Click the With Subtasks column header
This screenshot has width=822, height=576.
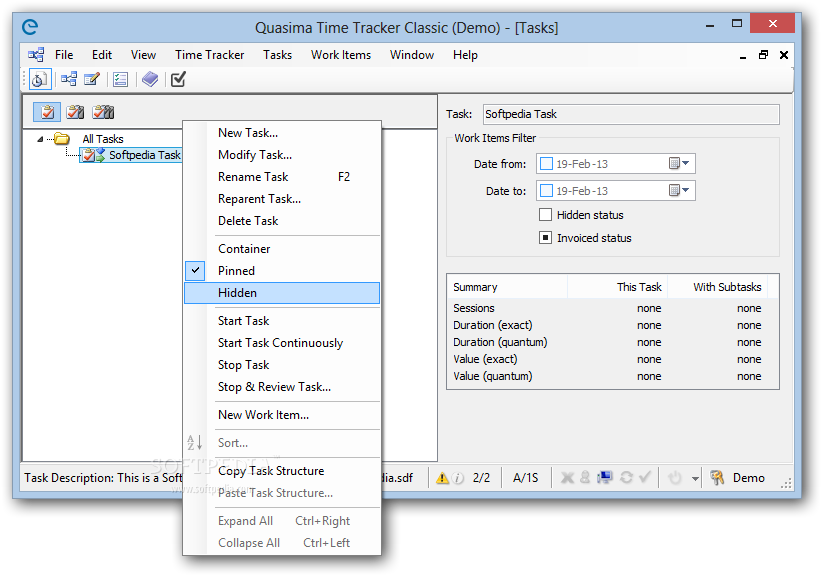coord(718,287)
